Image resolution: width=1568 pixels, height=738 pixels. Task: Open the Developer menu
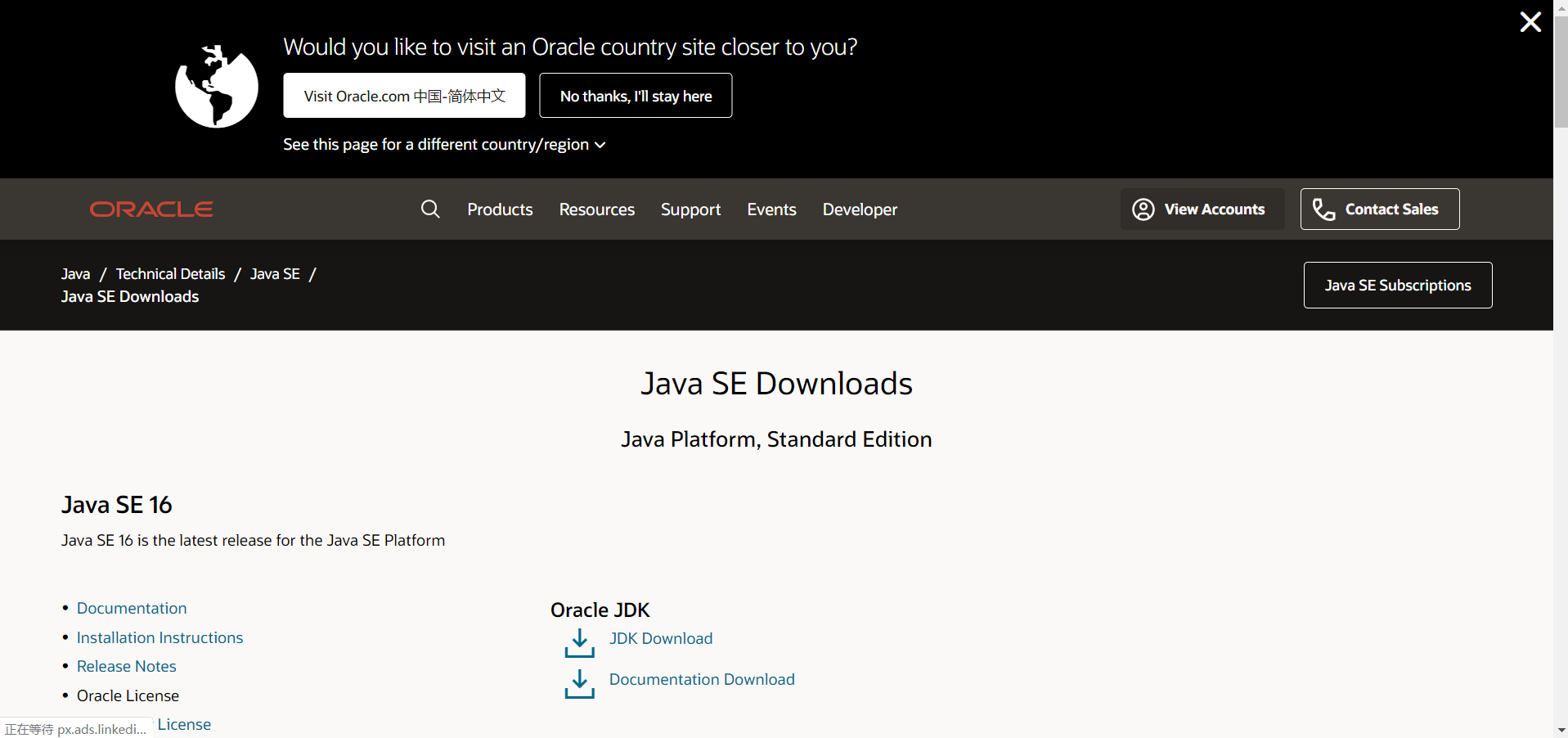pyautogui.click(x=860, y=209)
